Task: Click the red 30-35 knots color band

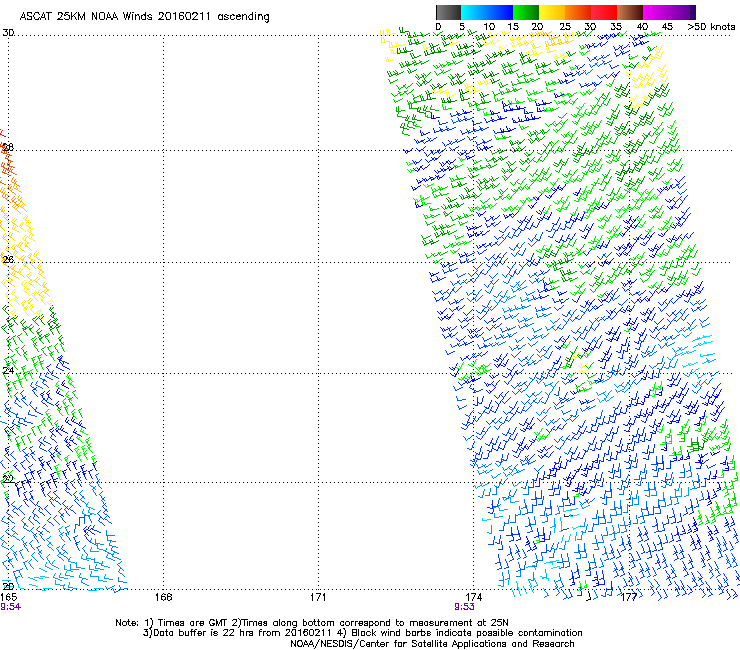Action: pyautogui.click(x=604, y=12)
